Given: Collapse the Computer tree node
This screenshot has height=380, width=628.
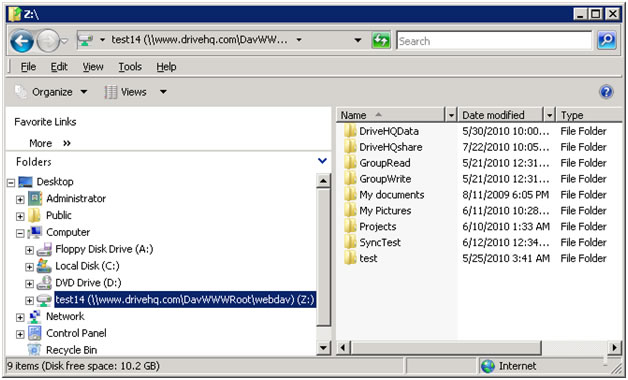Looking at the screenshot, I should 20,233.
